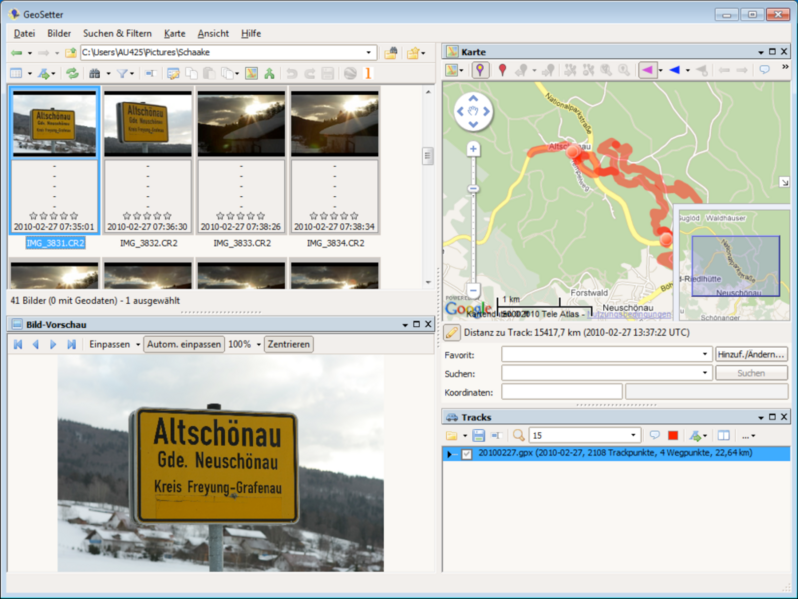Click the green refresh arrows icon

click(73, 73)
